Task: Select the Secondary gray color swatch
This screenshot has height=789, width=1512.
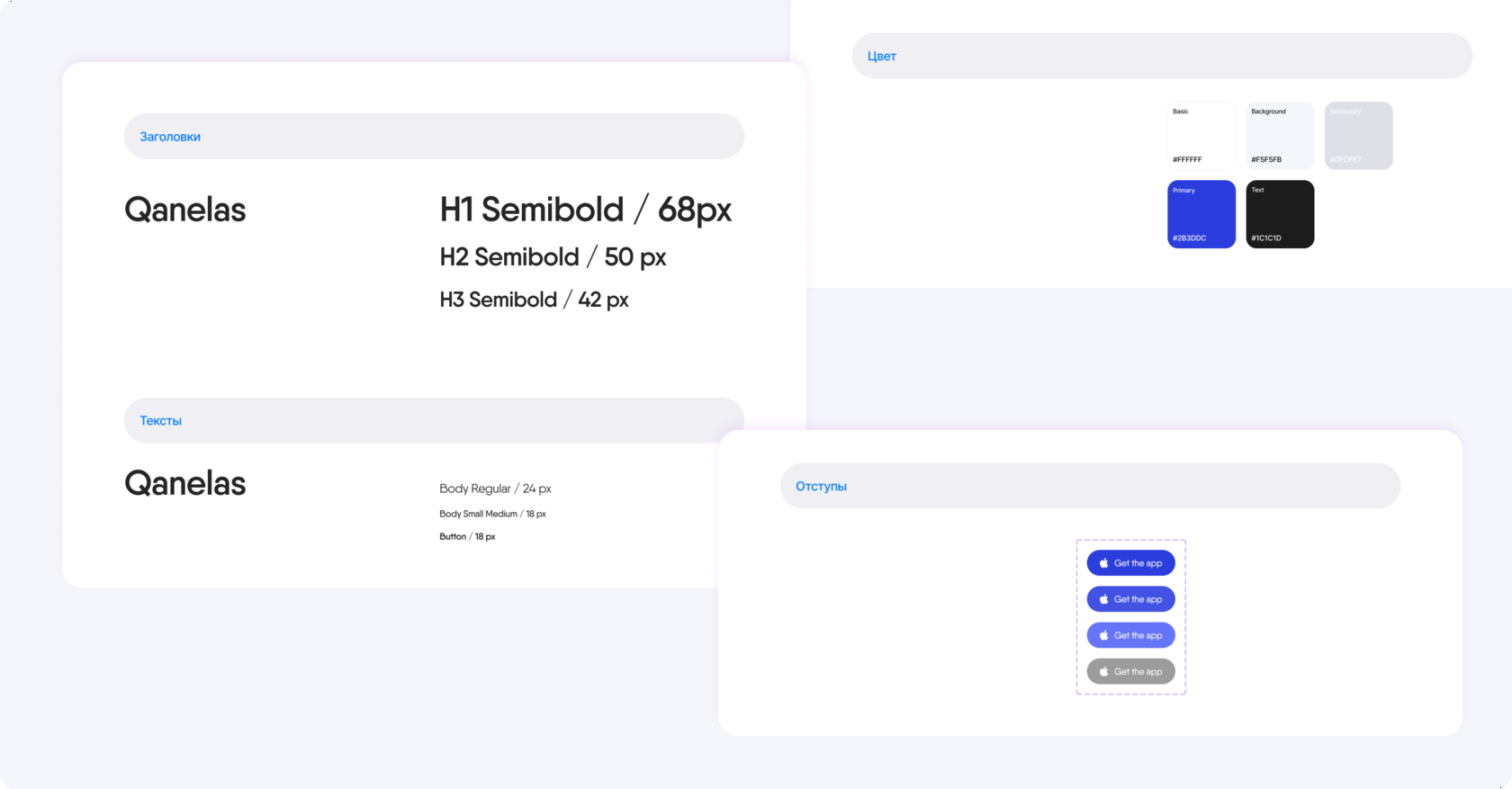Action: [x=1359, y=136]
